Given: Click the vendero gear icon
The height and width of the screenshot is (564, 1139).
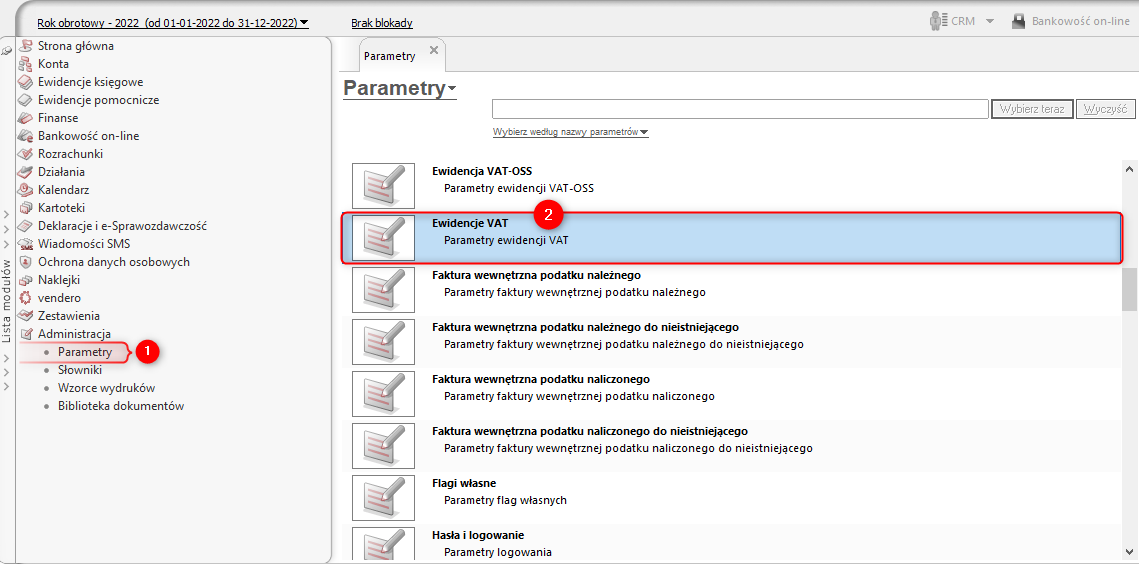Looking at the screenshot, I should click(x=26, y=298).
